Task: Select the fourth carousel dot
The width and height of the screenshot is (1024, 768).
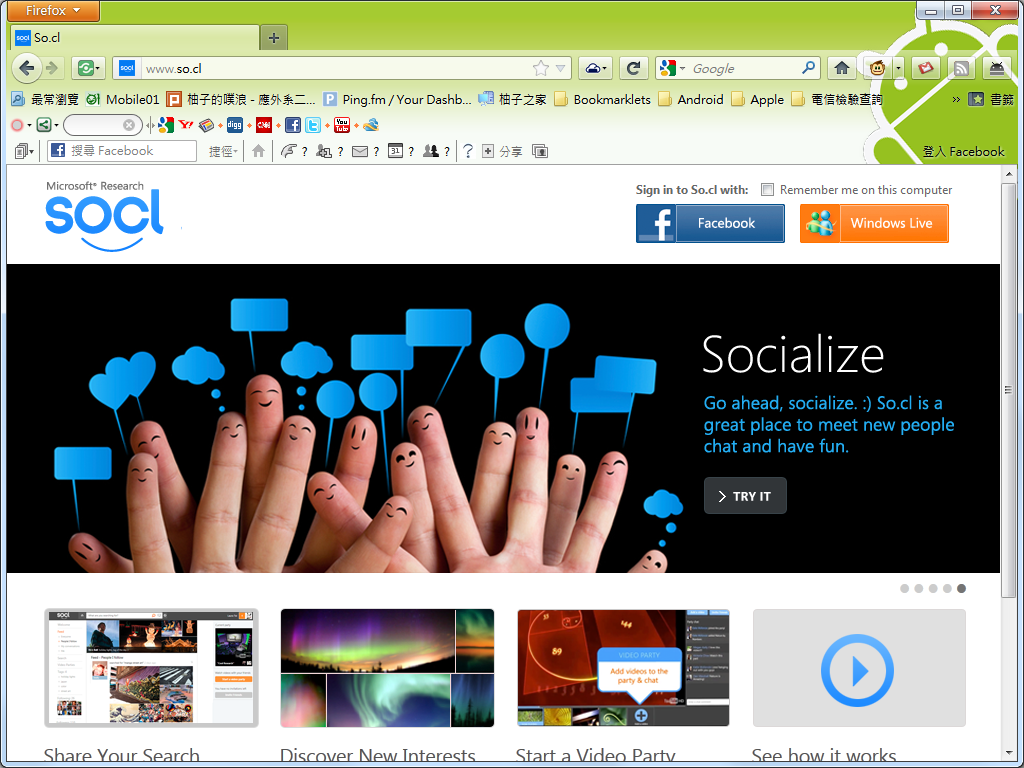Action: tap(947, 588)
